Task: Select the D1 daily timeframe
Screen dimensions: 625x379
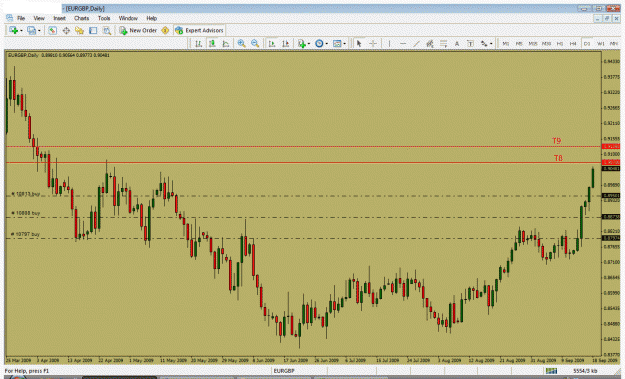Action: point(587,43)
